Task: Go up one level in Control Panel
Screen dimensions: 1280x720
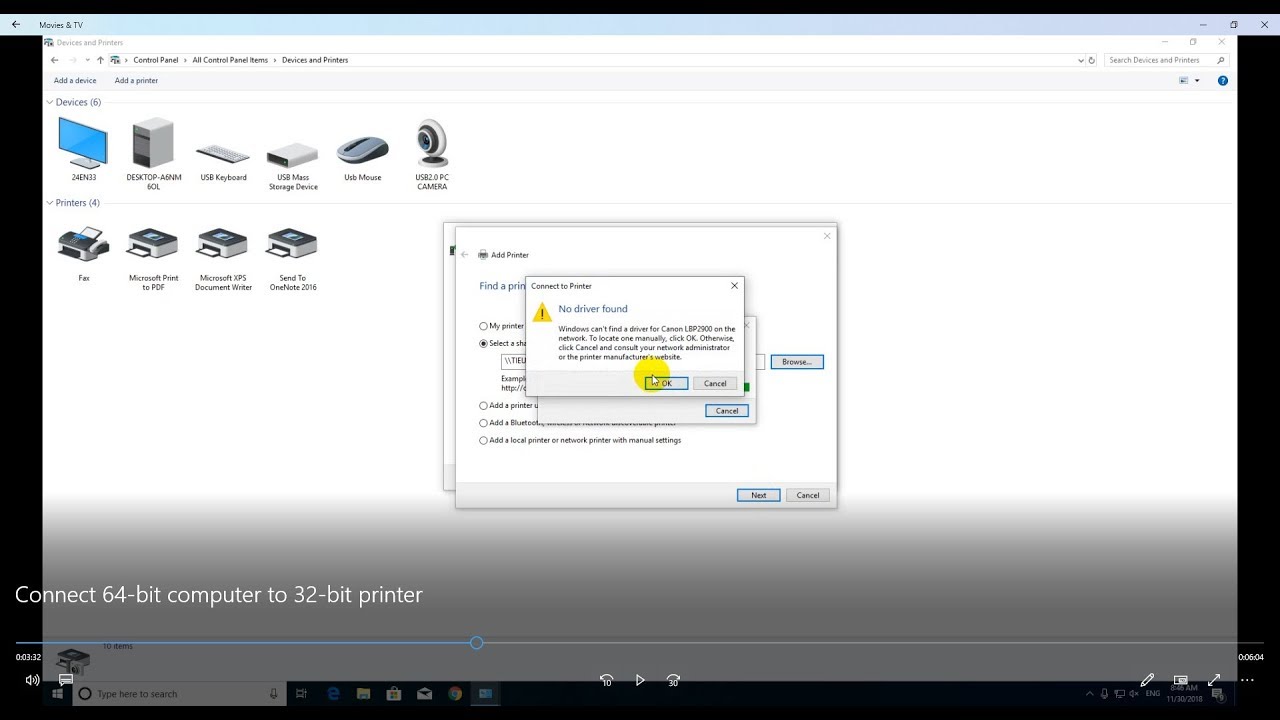Action: coord(100,60)
